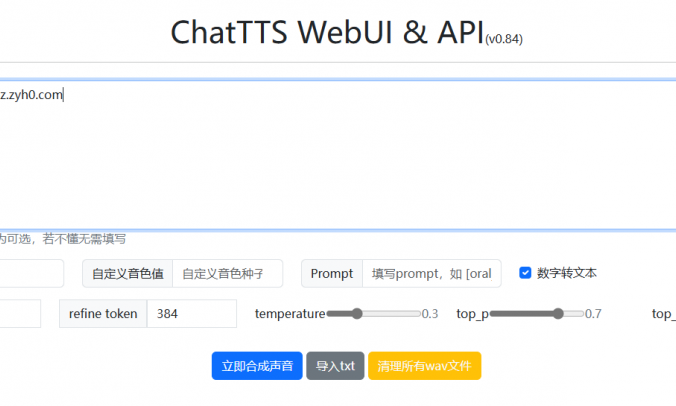This screenshot has height=406, width=676.
Task: Click the 自定义音色值 label
Action: click(128, 274)
